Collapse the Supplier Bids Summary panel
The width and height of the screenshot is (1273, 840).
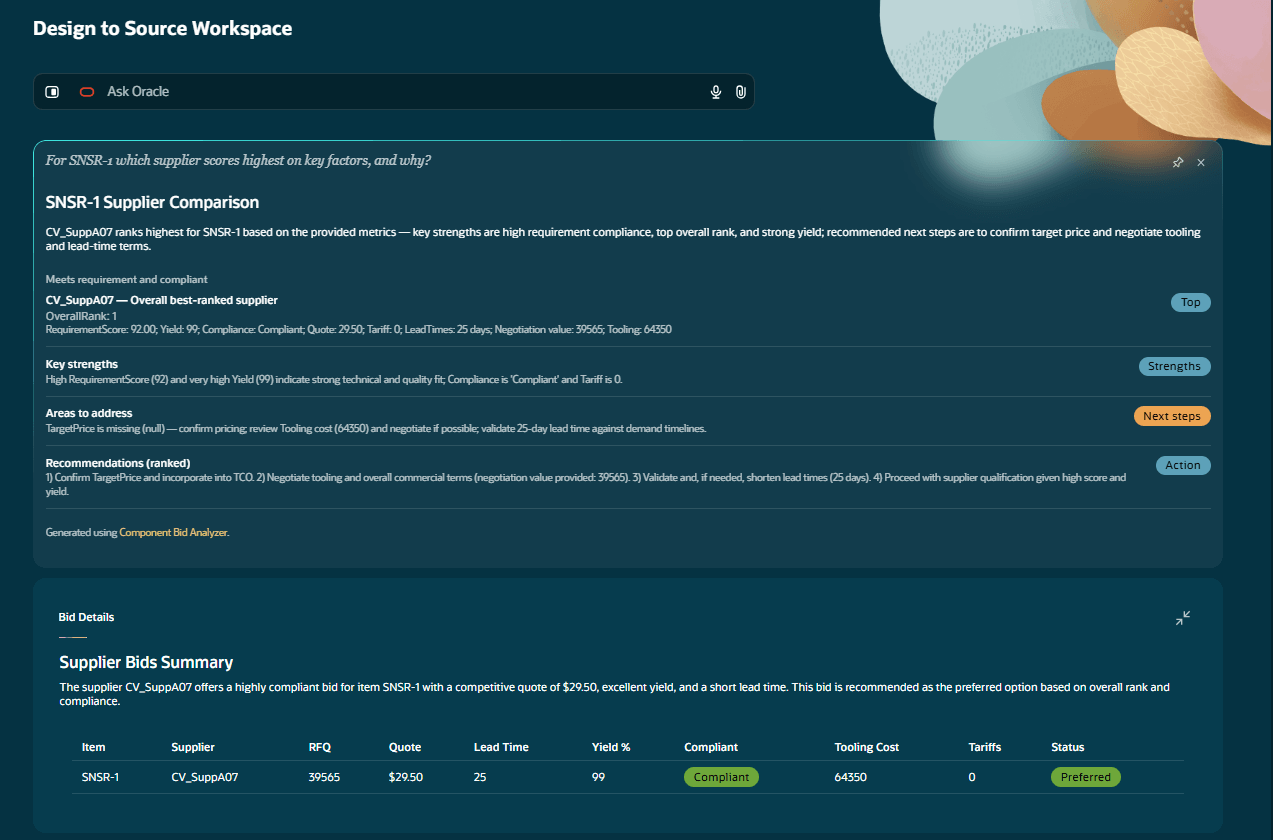[x=1182, y=618]
